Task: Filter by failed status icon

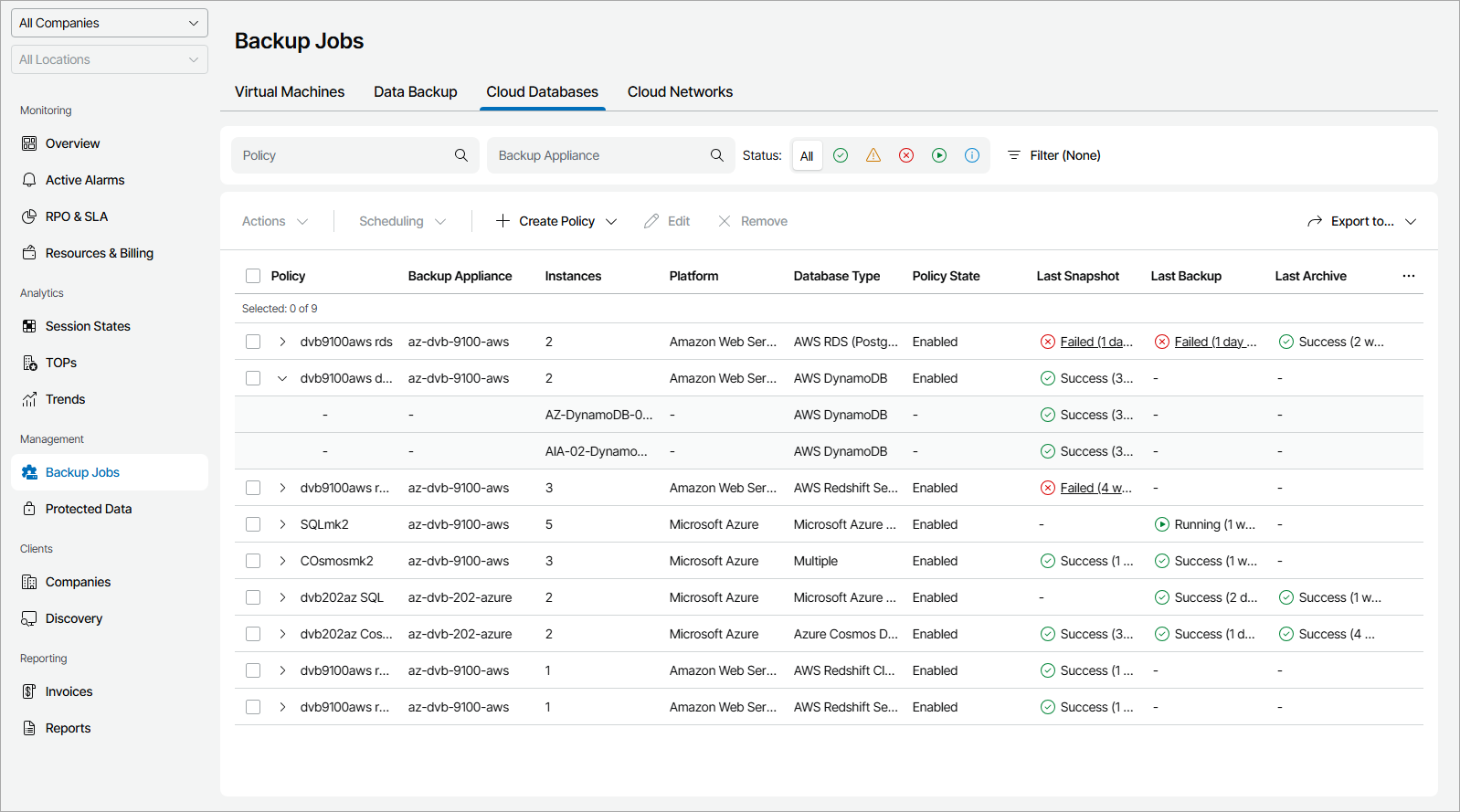Action: click(x=906, y=155)
